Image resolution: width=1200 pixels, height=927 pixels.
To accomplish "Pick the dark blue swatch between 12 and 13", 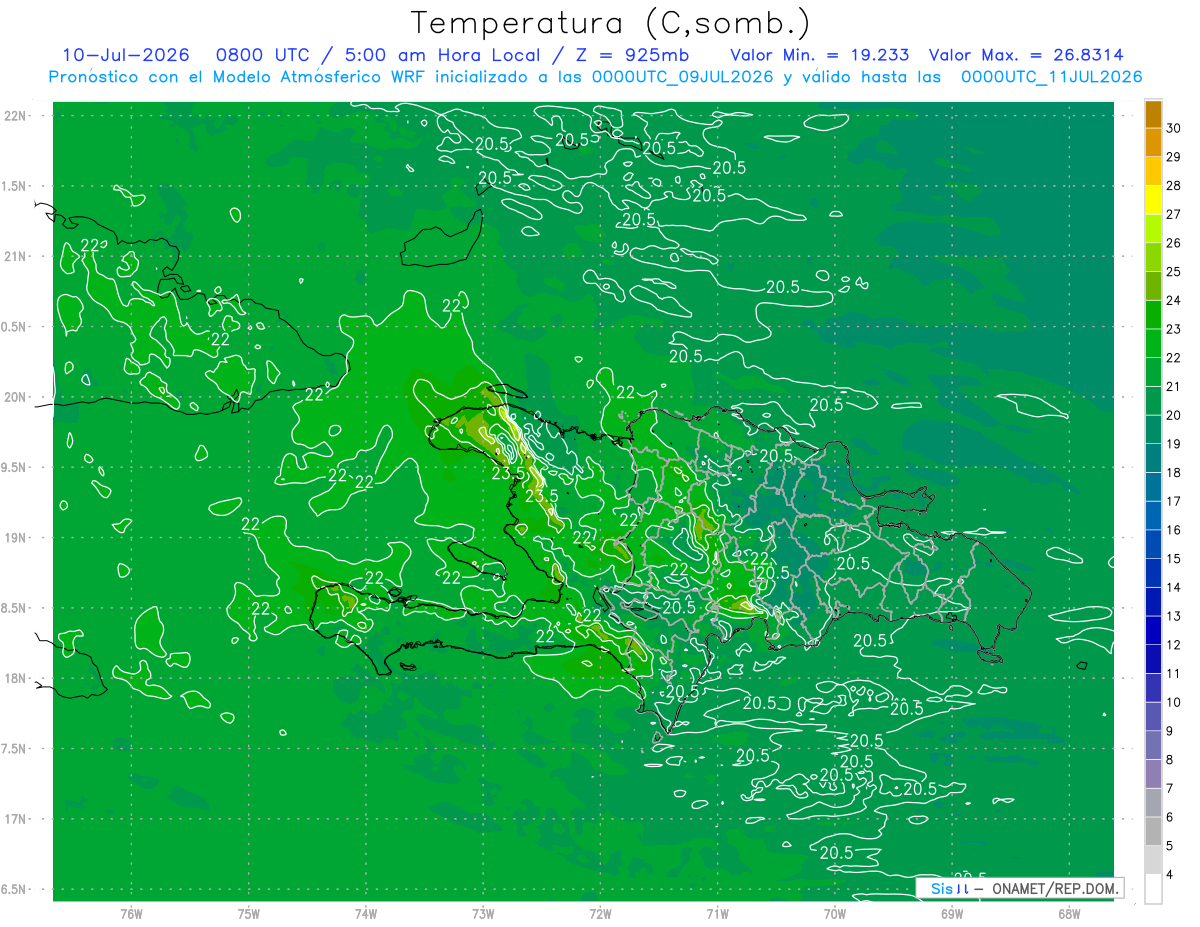I will (1153, 630).
